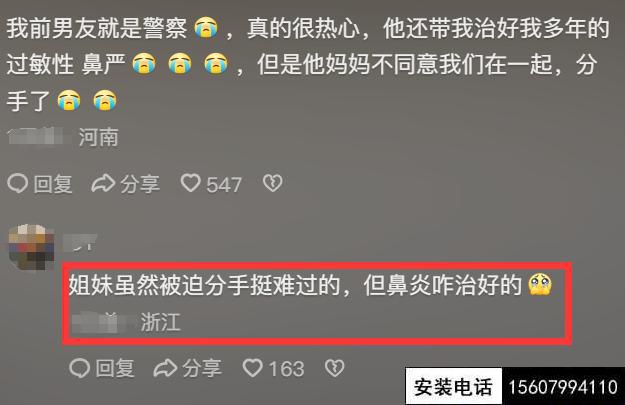Dislike the first comment using broken heart
This screenshot has height=405, width=625.
point(273,183)
